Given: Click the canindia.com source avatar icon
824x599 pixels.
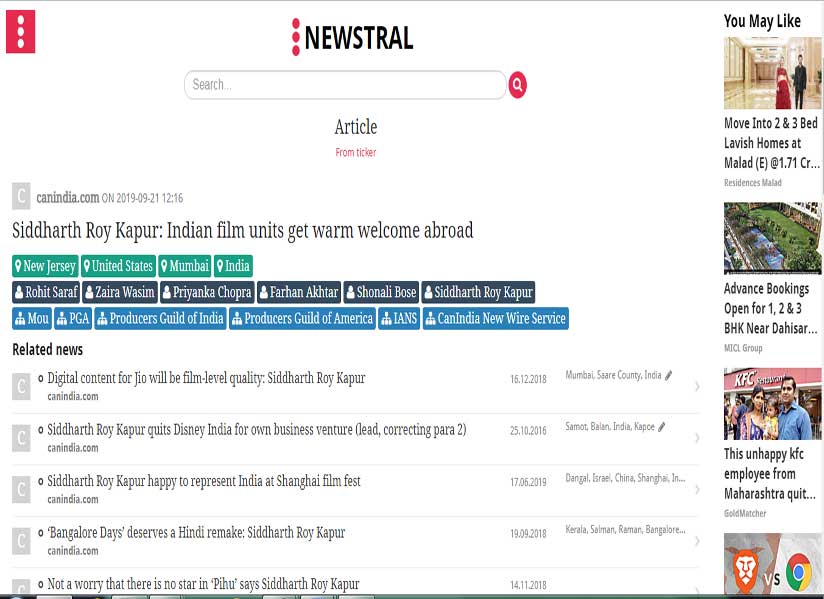Looking at the screenshot, I should click(x=21, y=197).
